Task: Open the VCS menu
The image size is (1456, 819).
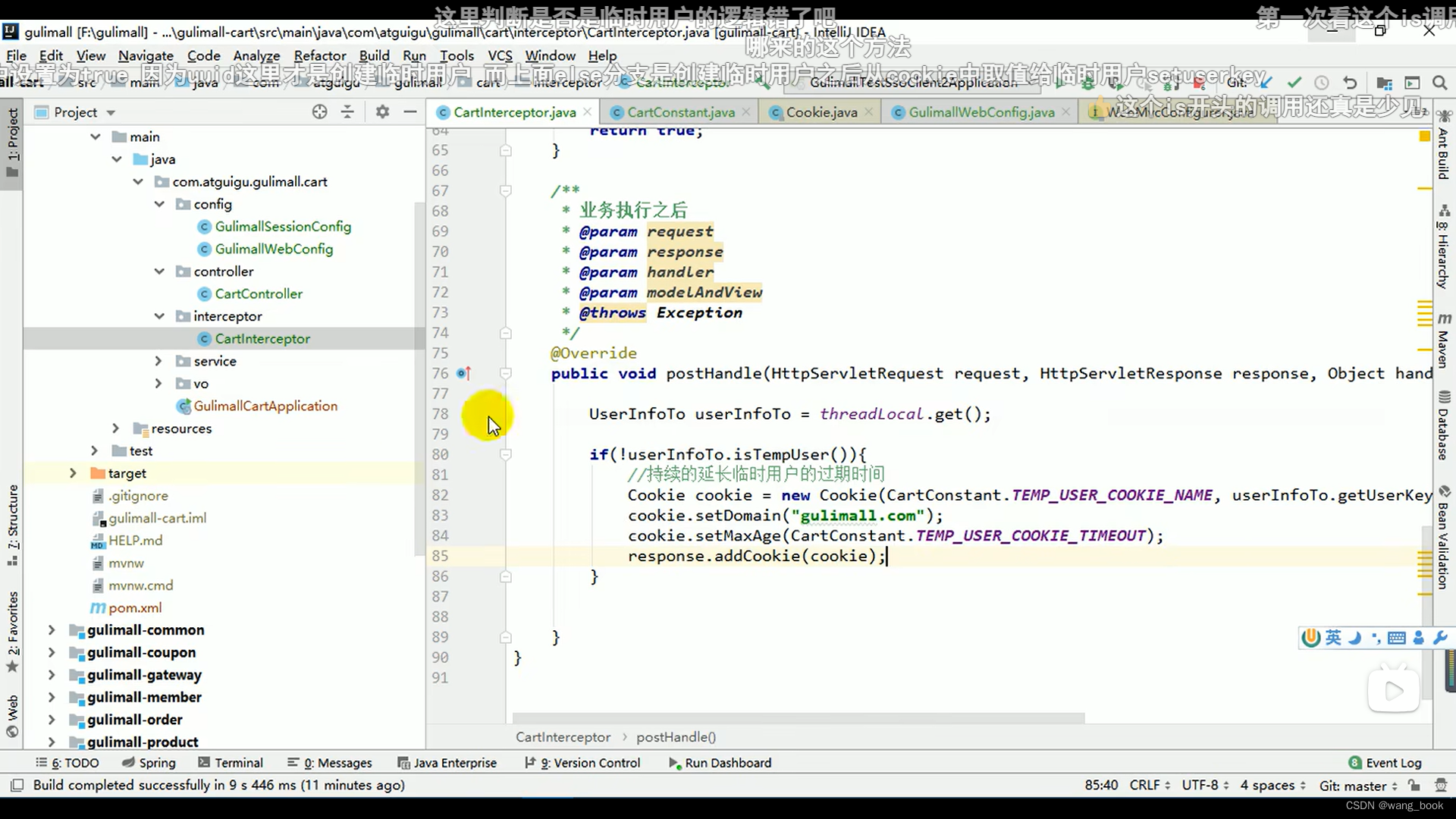Action: (500, 55)
